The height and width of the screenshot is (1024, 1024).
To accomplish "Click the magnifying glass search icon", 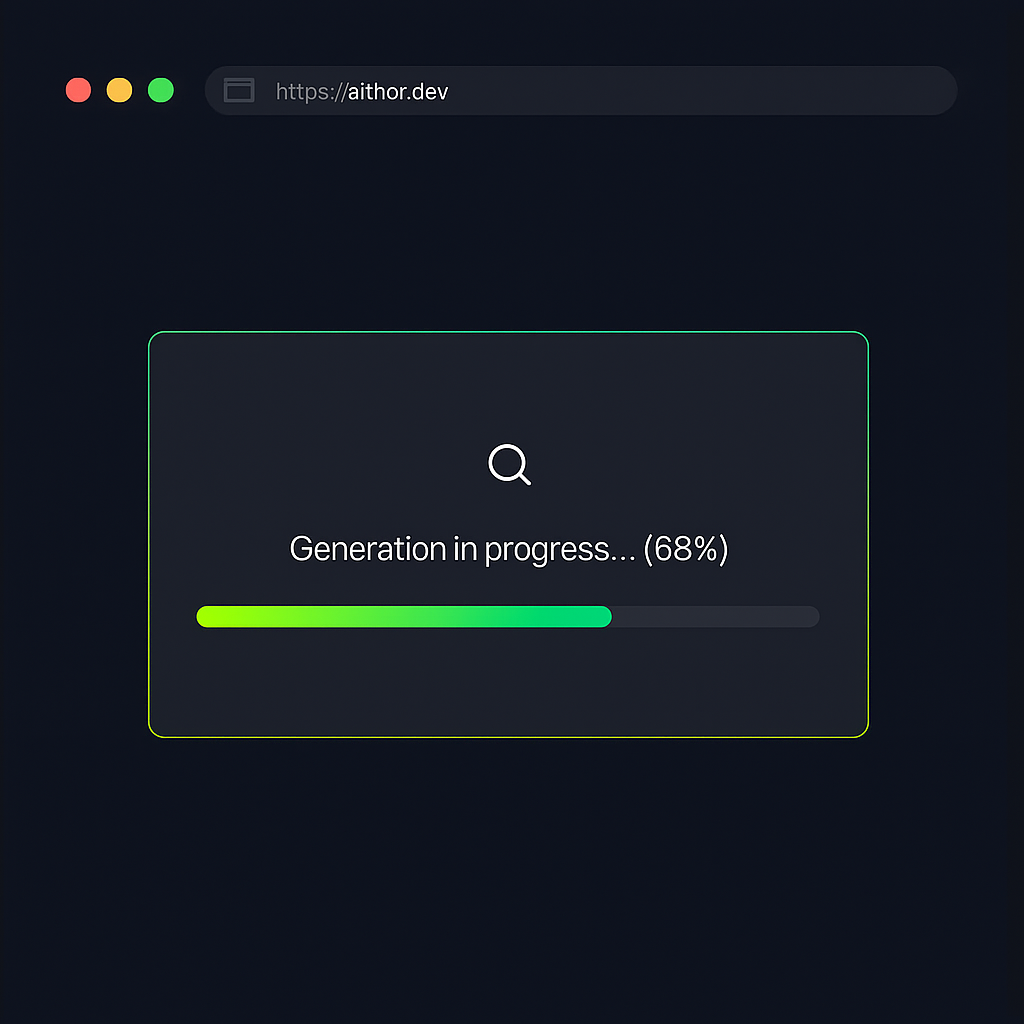I will pos(509,464).
